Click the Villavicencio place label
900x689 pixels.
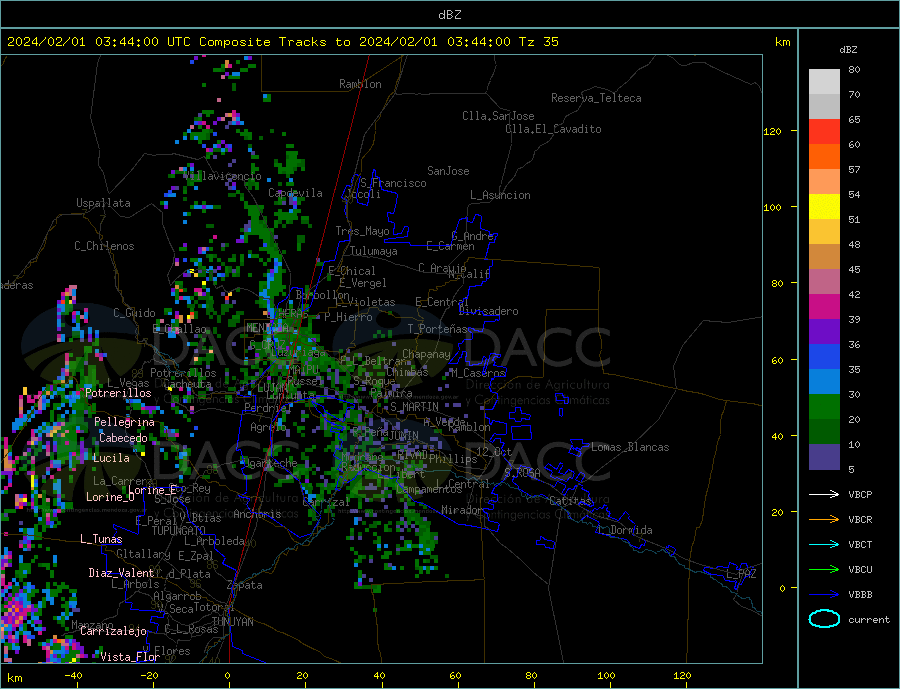[x=223, y=176]
